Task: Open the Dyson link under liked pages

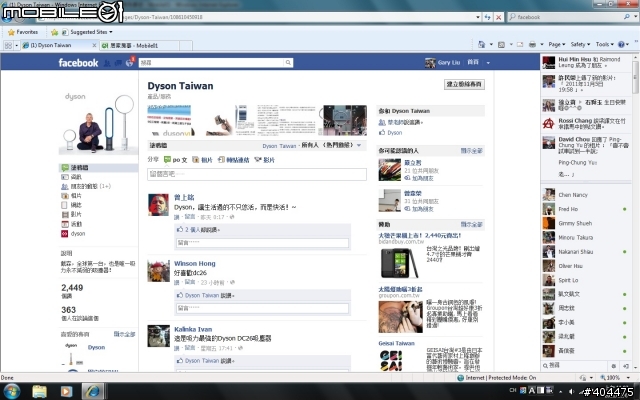Action: [x=96, y=347]
